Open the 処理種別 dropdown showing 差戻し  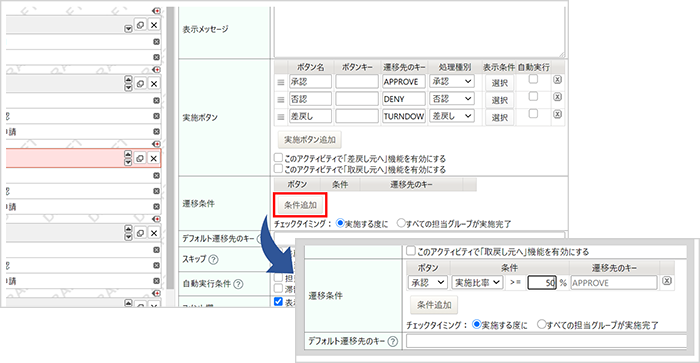(452, 116)
